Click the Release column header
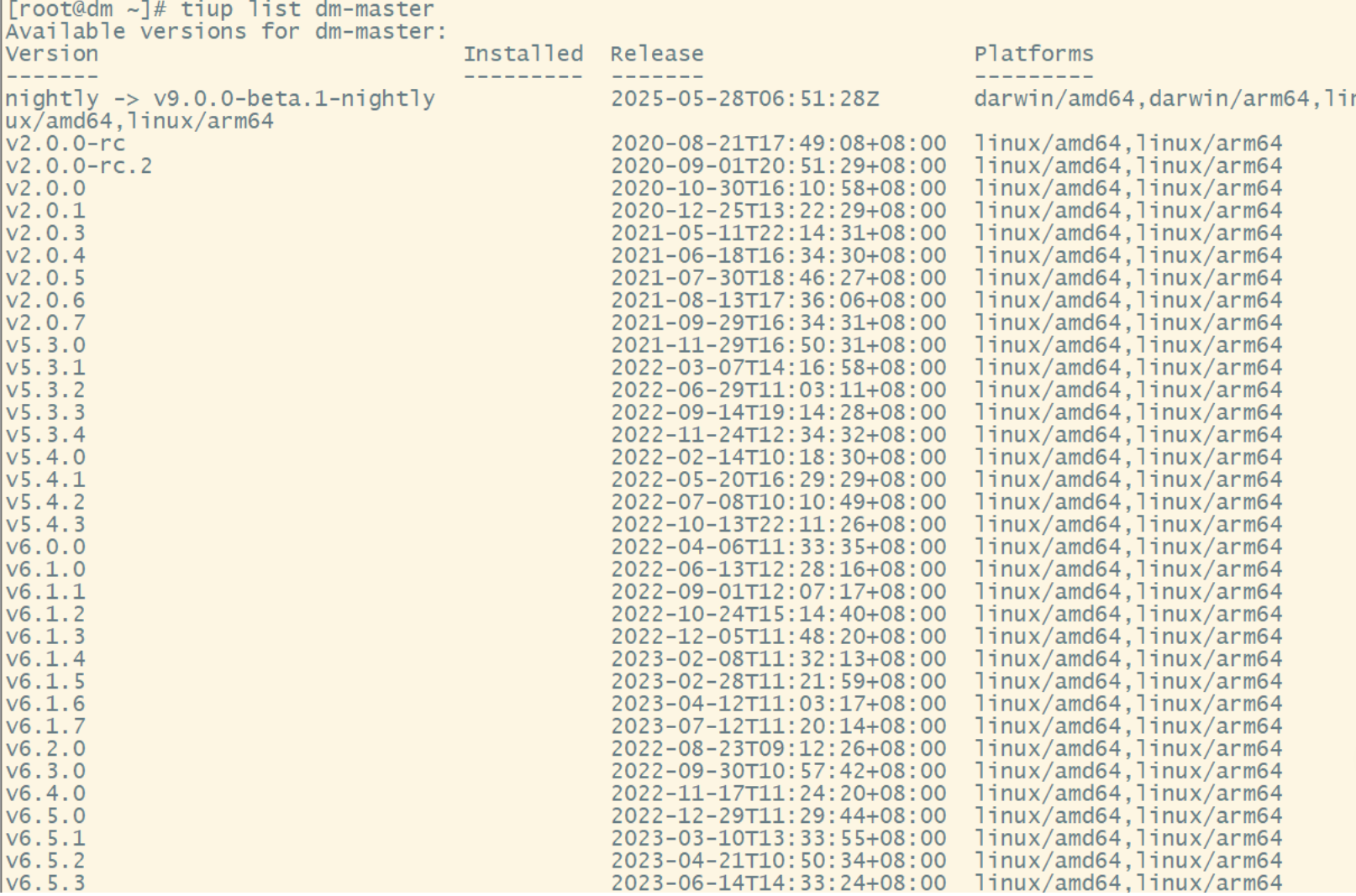Screen dimensions: 1356x896 tap(656, 54)
